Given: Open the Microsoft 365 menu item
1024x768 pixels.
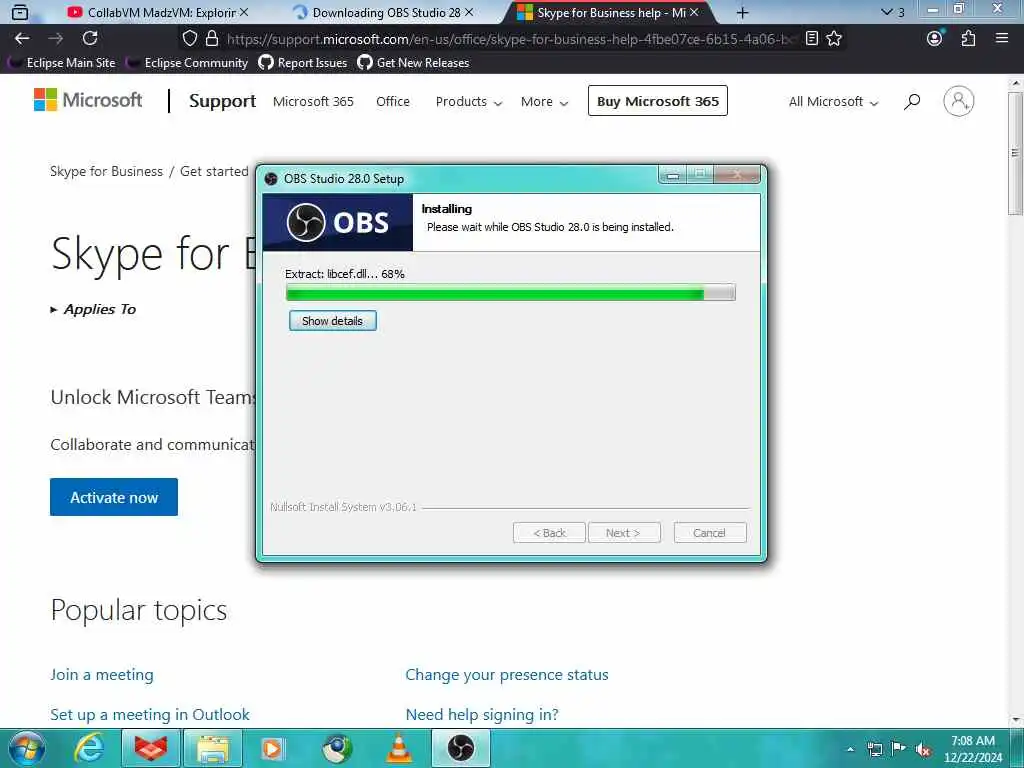Looking at the screenshot, I should [313, 102].
